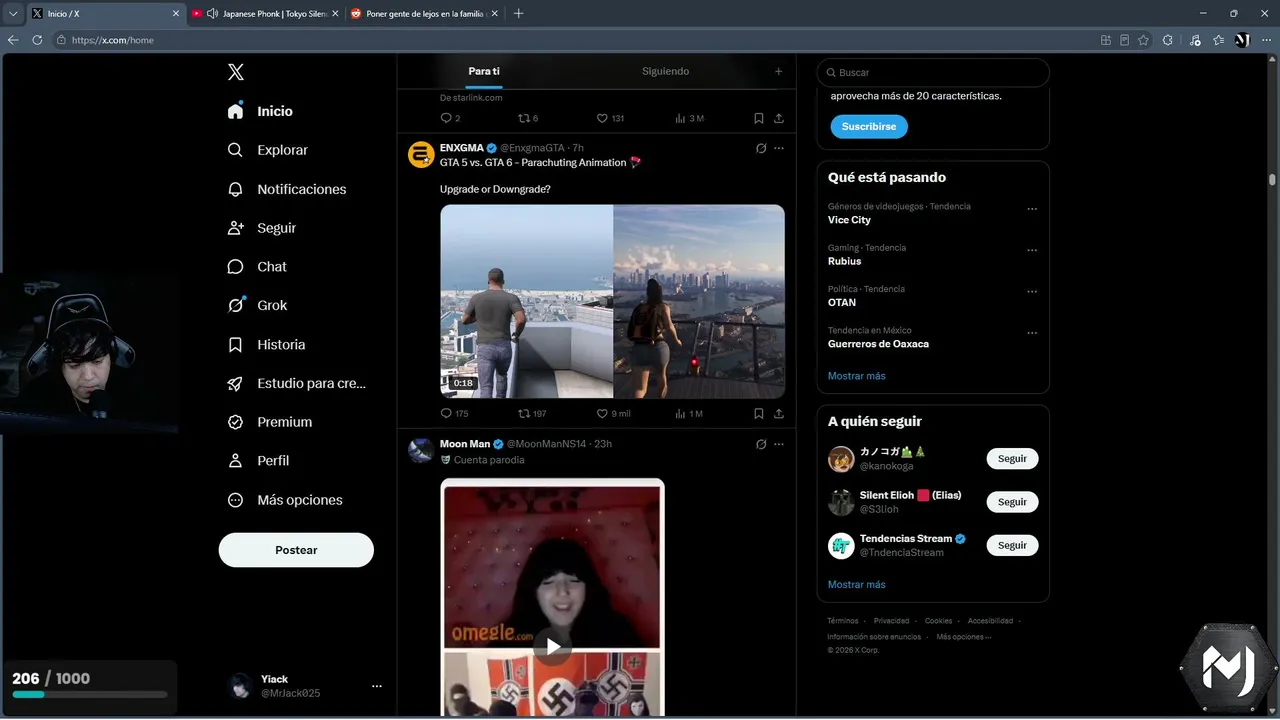The width and height of the screenshot is (1280, 720).
Task: Share the ENXGMA post
Action: coord(779,414)
